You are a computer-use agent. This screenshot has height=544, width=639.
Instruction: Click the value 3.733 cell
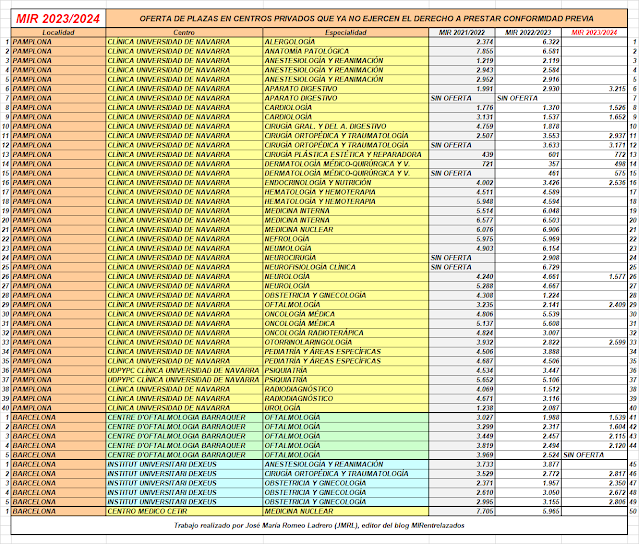pos(462,464)
